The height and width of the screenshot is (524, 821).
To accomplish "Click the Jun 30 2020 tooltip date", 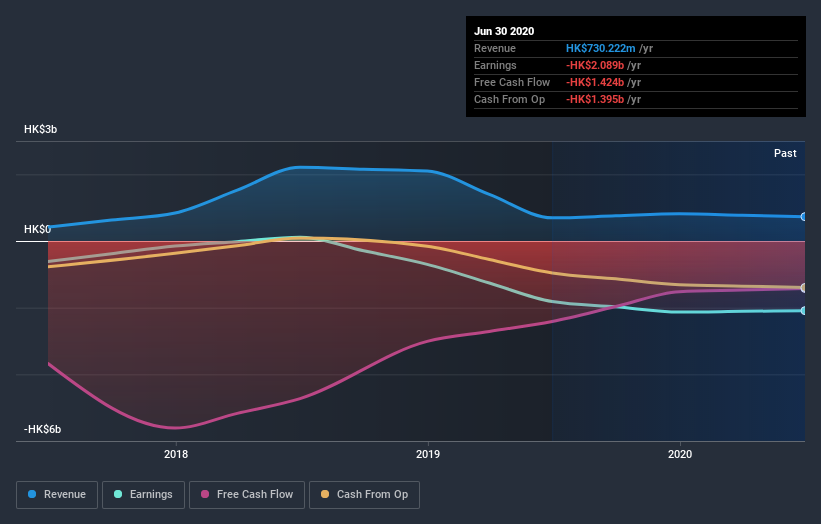I will click(504, 31).
